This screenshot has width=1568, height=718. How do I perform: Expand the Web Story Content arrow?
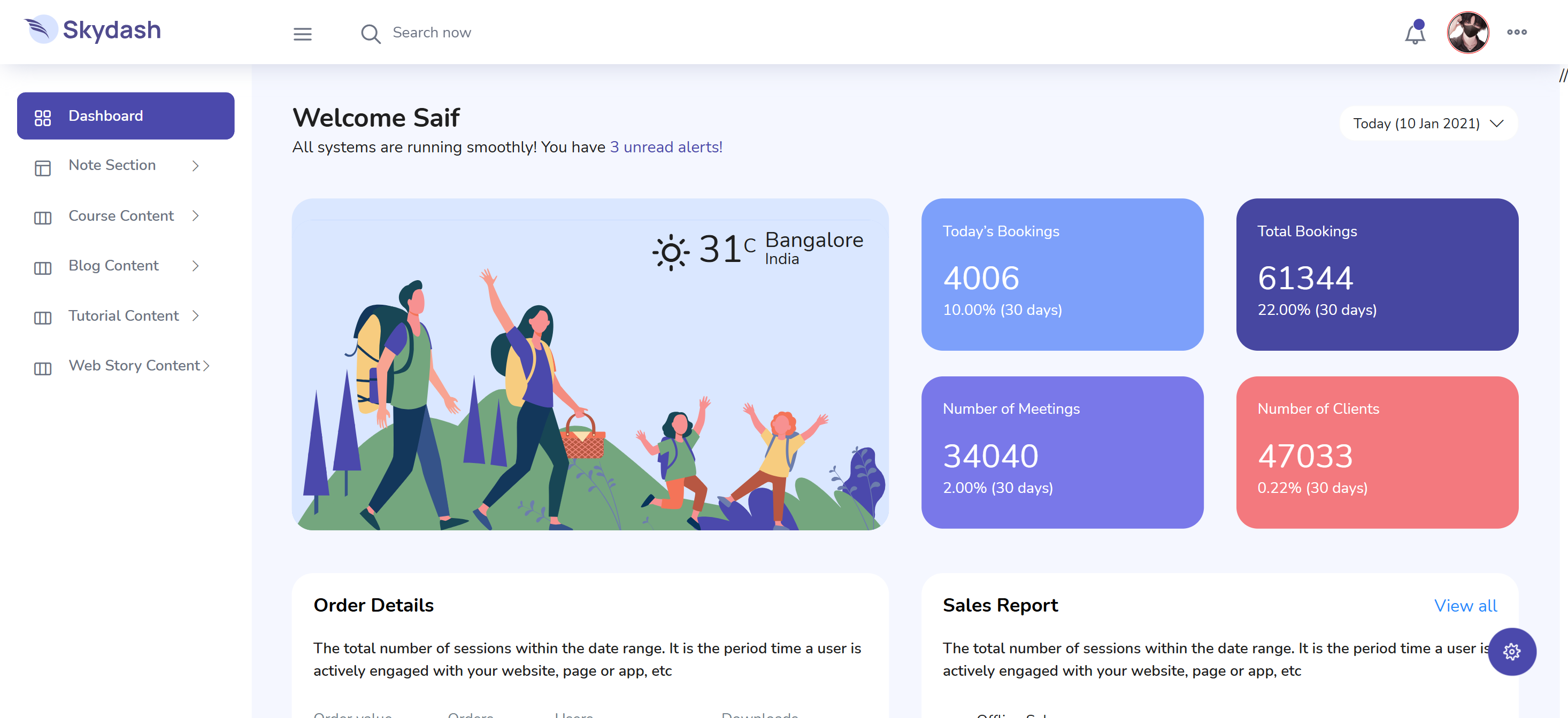(206, 365)
